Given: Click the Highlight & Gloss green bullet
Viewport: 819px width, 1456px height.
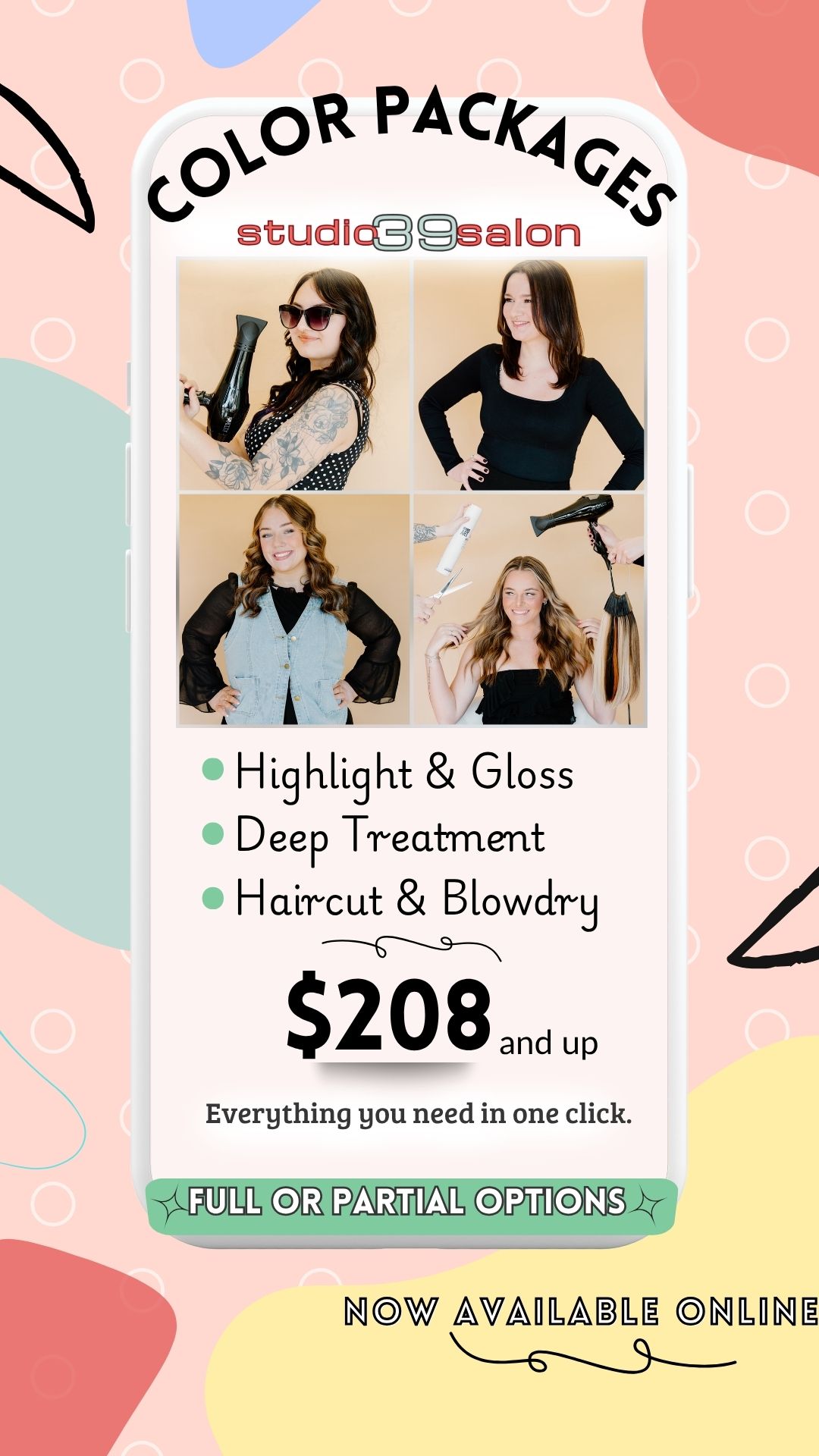Looking at the screenshot, I should pyautogui.click(x=213, y=770).
